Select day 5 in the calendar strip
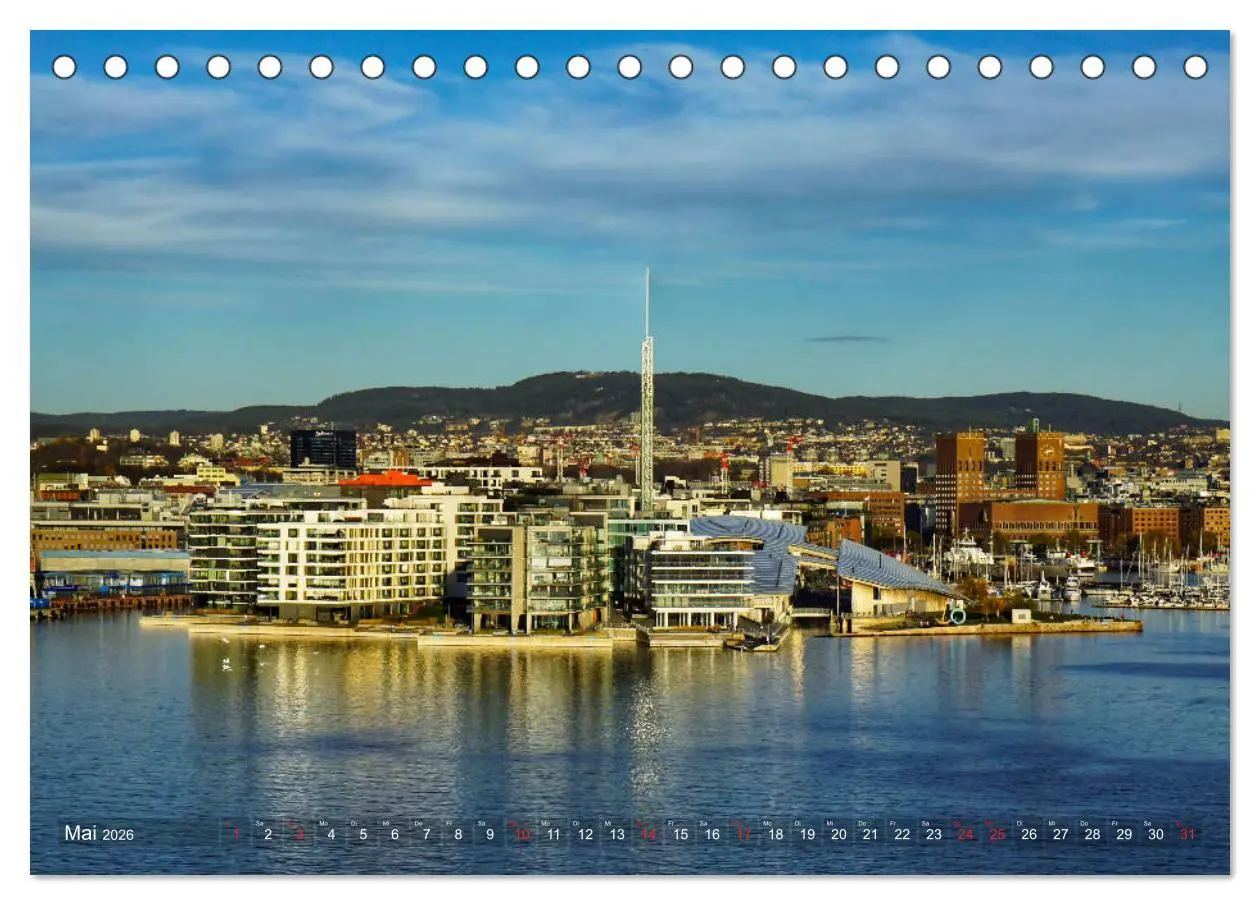 (363, 834)
